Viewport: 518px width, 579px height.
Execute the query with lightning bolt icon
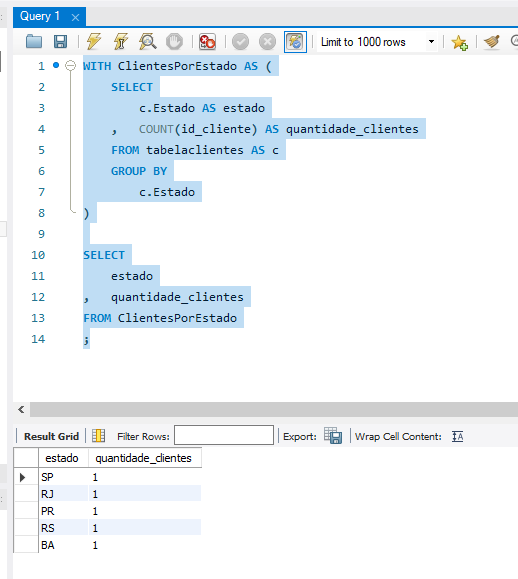[x=94, y=41]
